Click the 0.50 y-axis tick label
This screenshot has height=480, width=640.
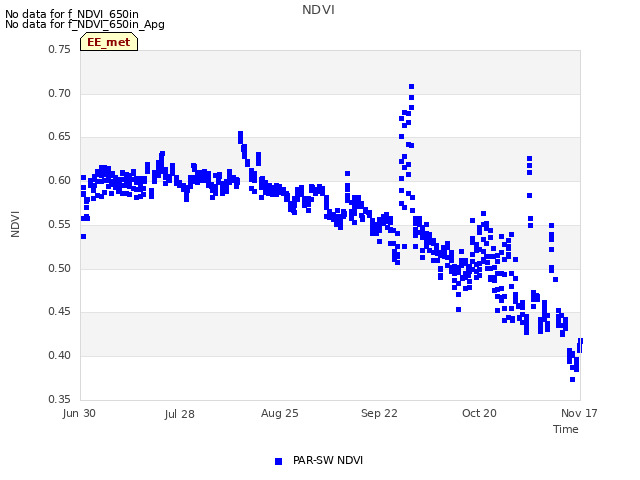59,268
